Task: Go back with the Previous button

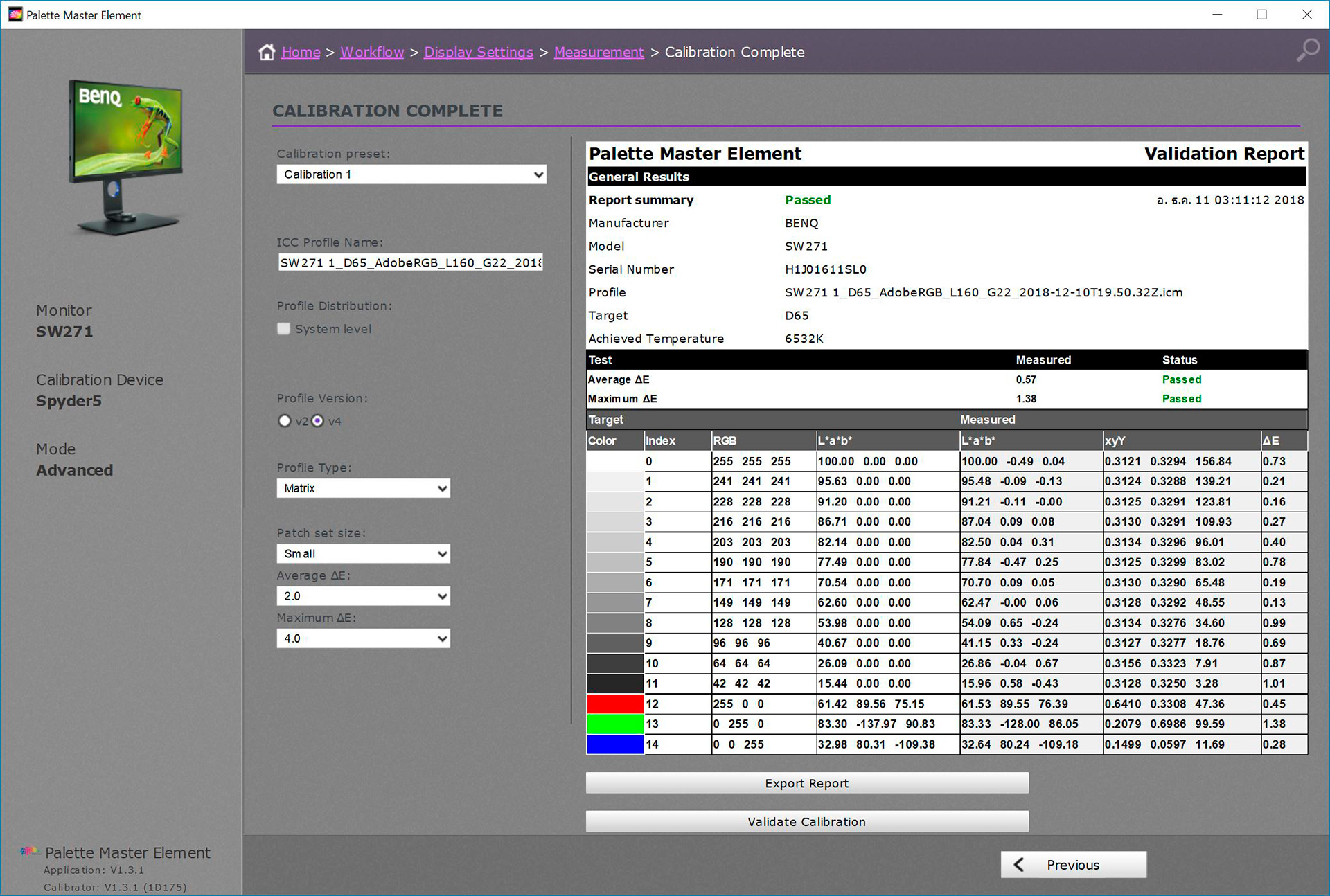Action: 1073,865
